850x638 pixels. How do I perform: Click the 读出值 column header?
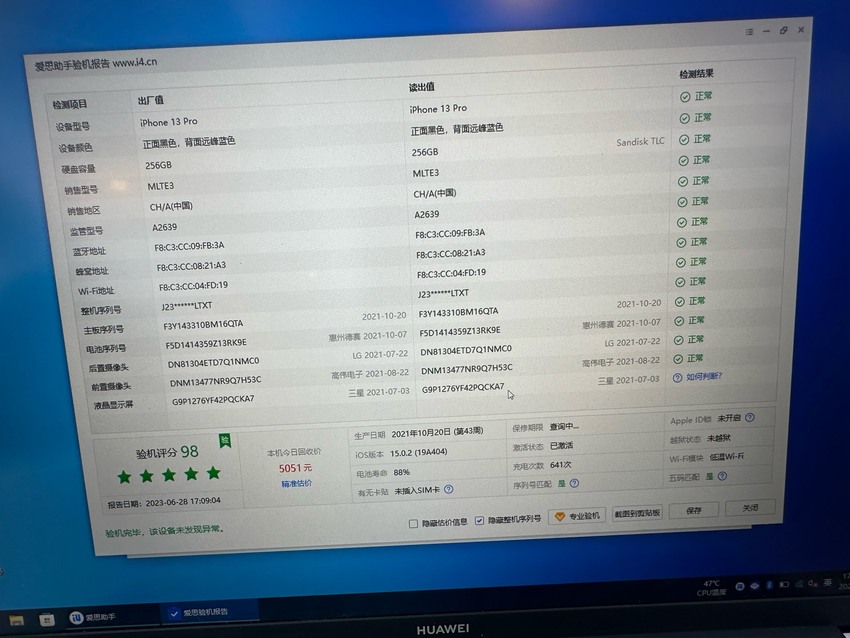[421, 87]
